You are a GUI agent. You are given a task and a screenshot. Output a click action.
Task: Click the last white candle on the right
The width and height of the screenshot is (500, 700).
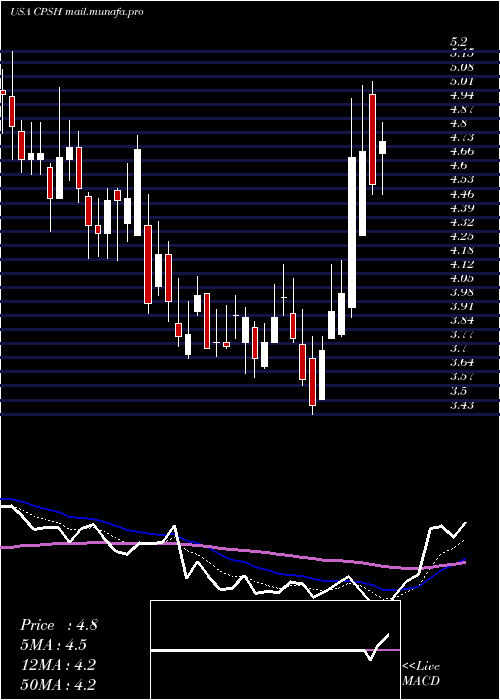[383, 147]
